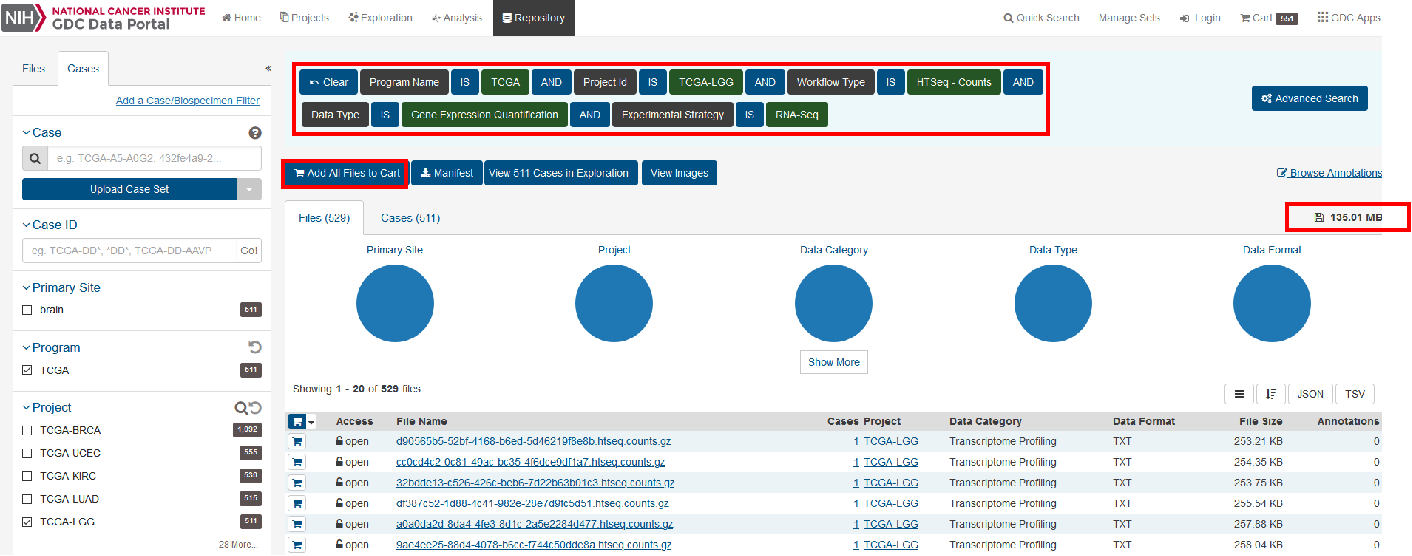The width and height of the screenshot is (1412, 556).
Task: Collapse the Program facet section
Action: [x=51, y=347]
